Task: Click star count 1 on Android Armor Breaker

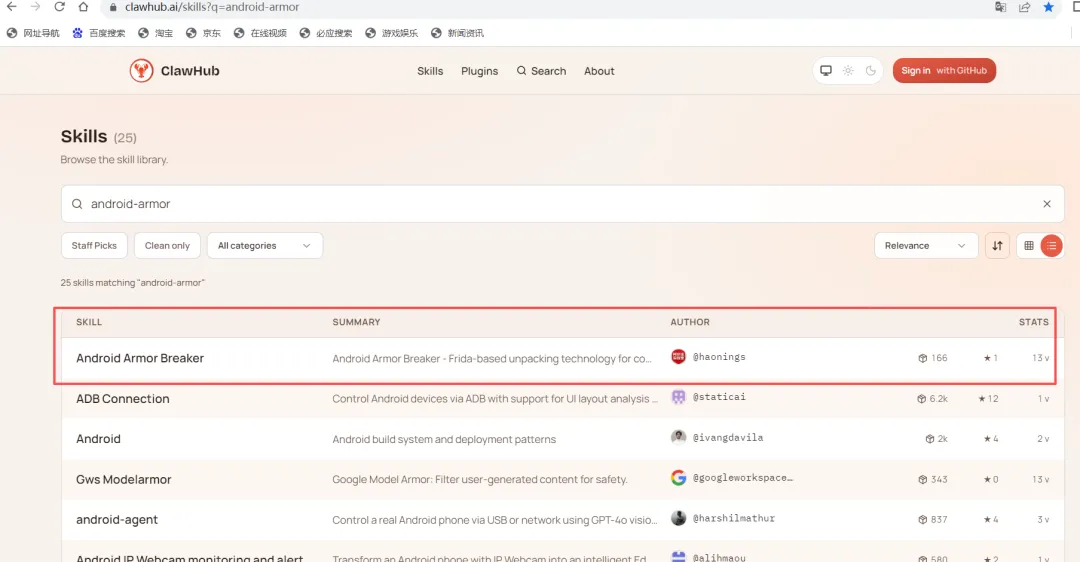Action: click(x=990, y=358)
